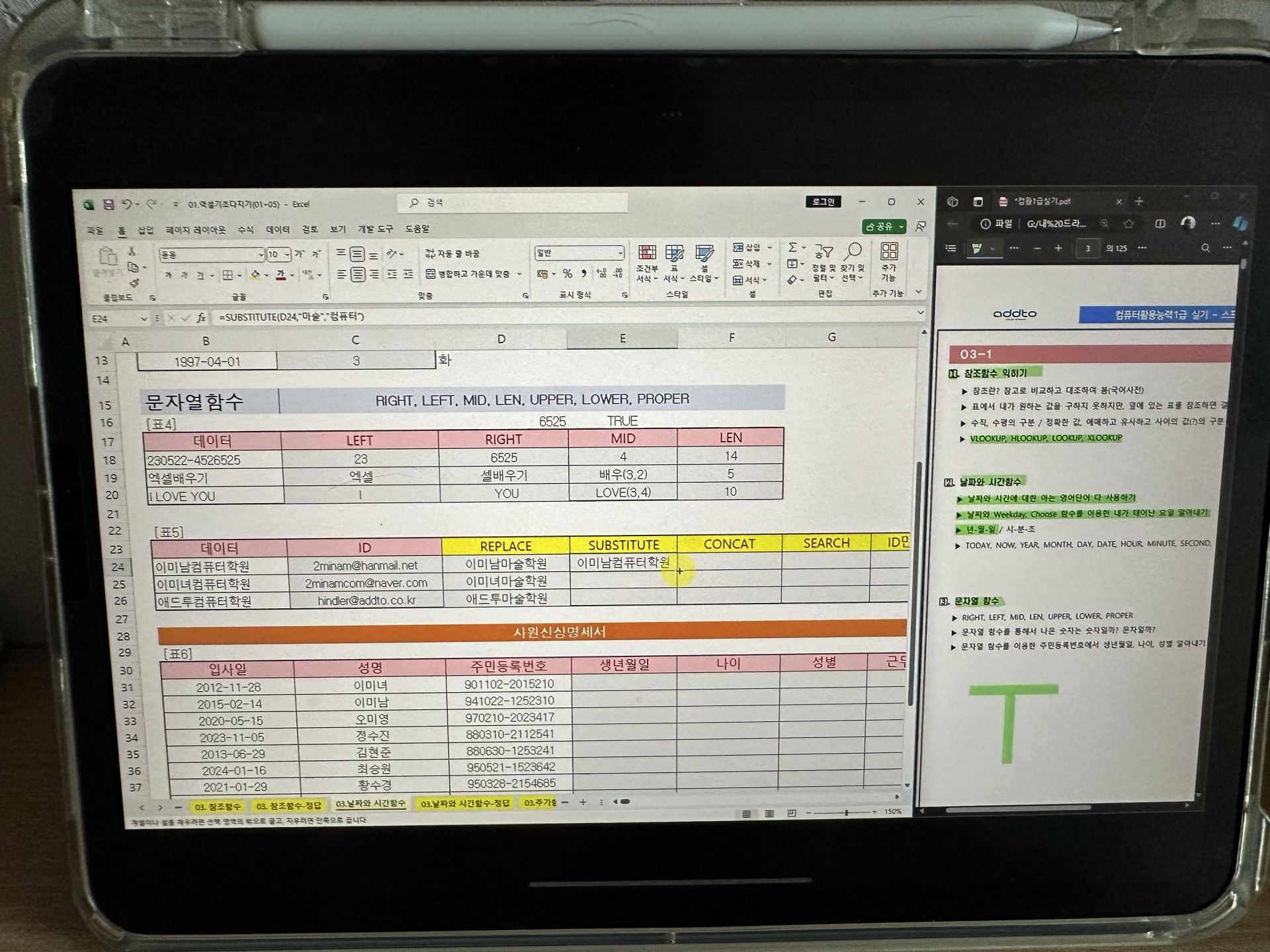Image resolution: width=1270 pixels, height=952 pixels.
Task: Open the 수식 ribbon tab
Action: (x=245, y=229)
